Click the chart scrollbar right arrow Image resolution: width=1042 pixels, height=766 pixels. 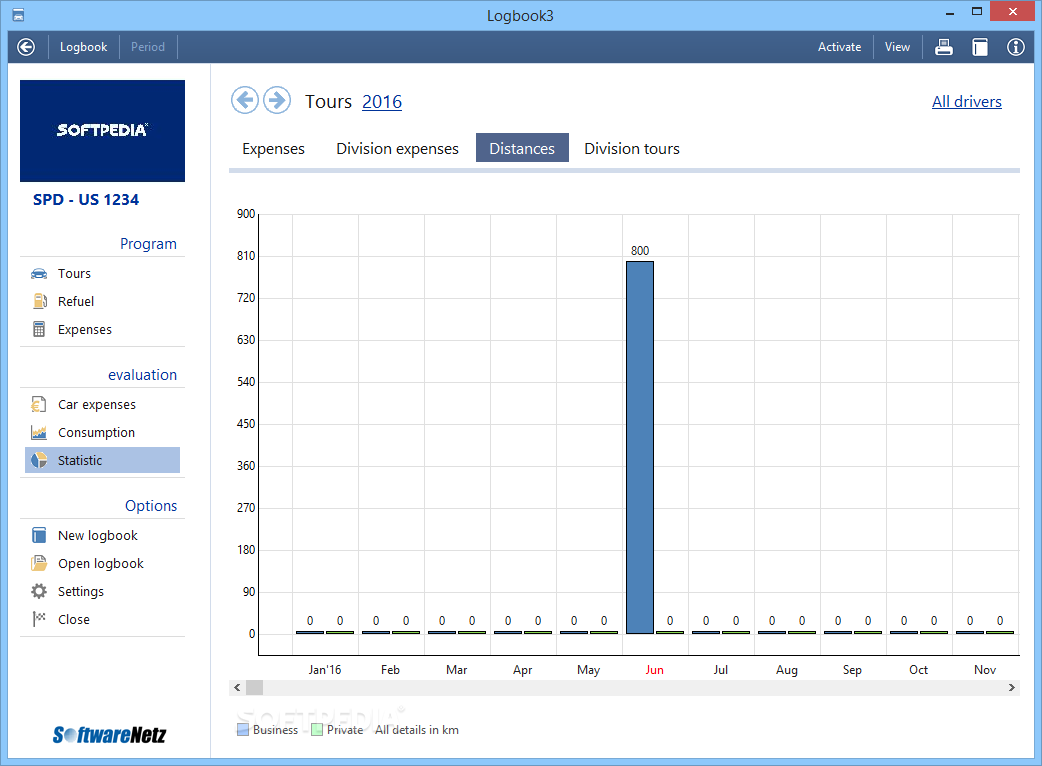pyautogui.click(x=1011, y=688)
